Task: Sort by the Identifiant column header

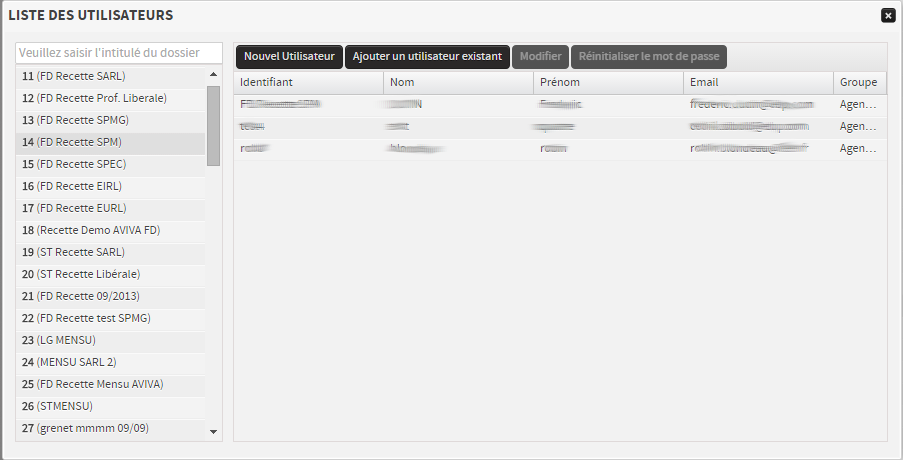Action: [x=307, y=82]
